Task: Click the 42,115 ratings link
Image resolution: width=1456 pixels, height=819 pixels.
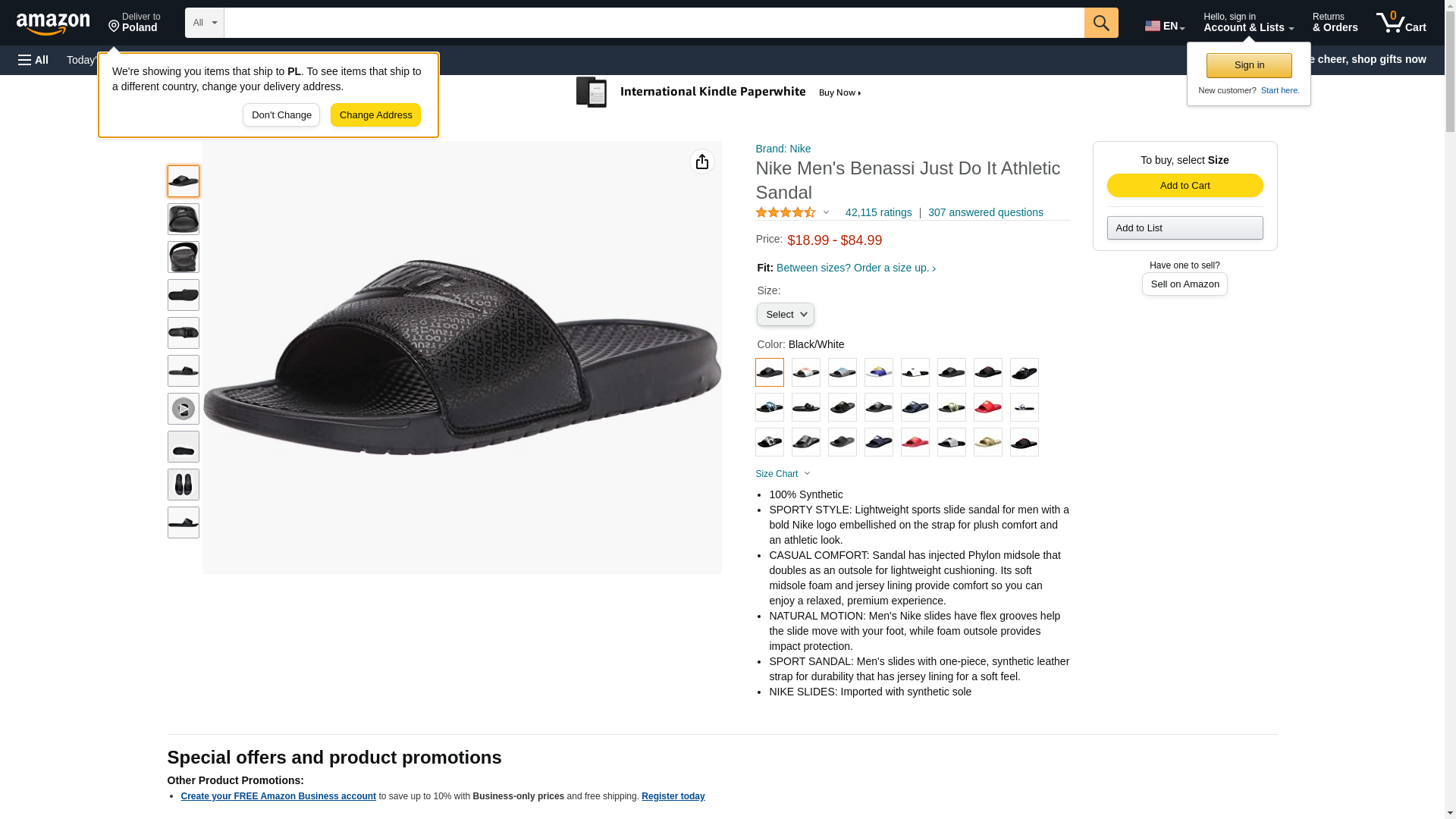Action: 878,213
